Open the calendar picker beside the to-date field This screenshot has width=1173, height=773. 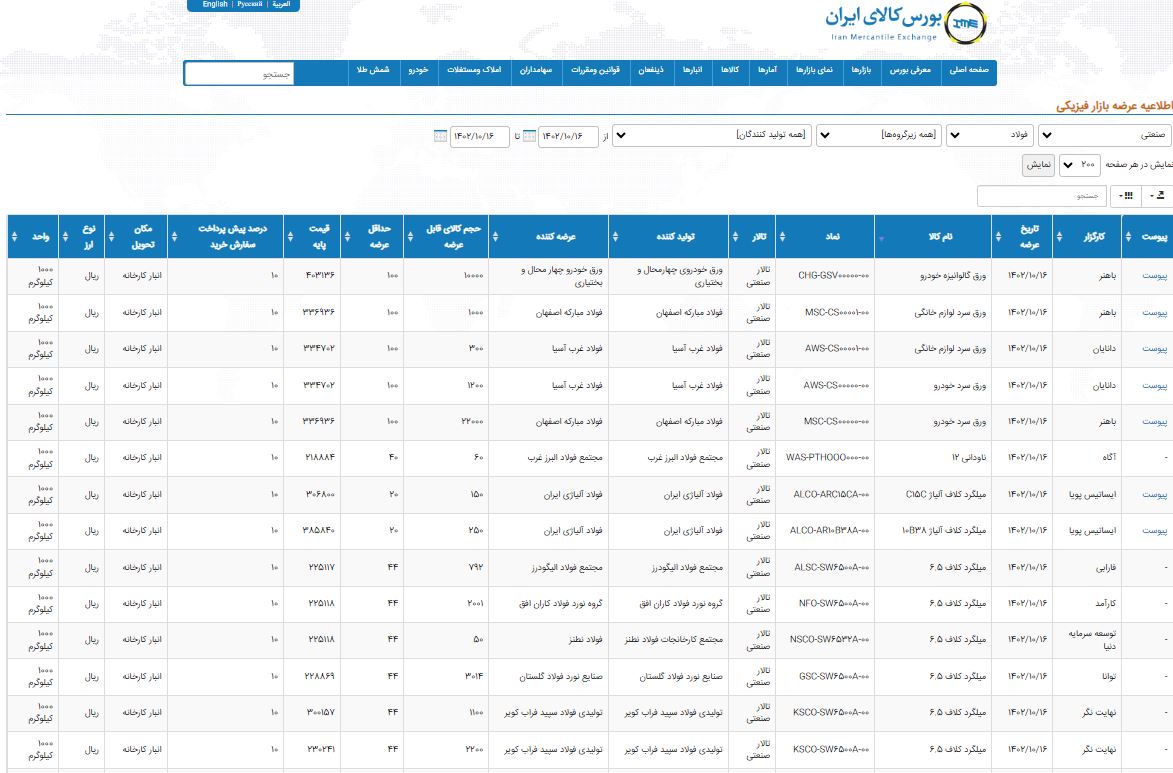441,136
